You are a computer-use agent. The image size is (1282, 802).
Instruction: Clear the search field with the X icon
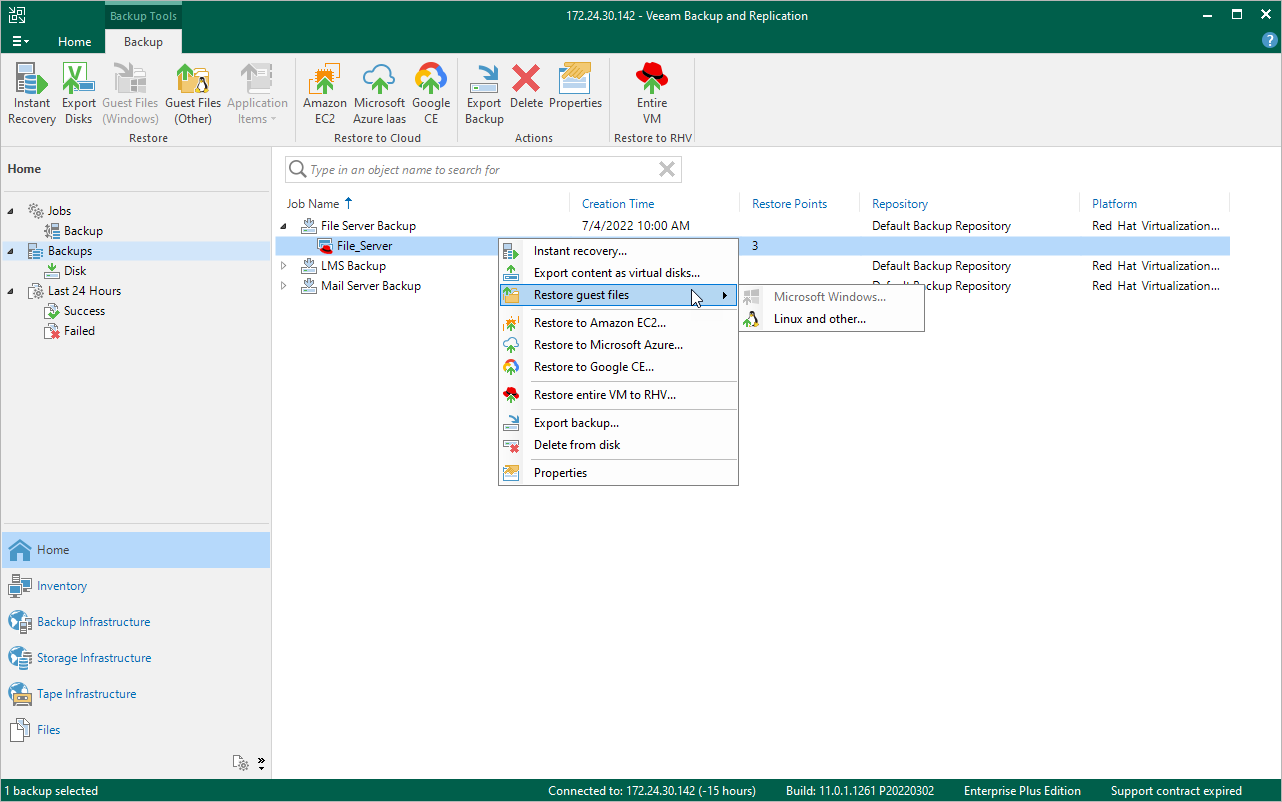667,170
